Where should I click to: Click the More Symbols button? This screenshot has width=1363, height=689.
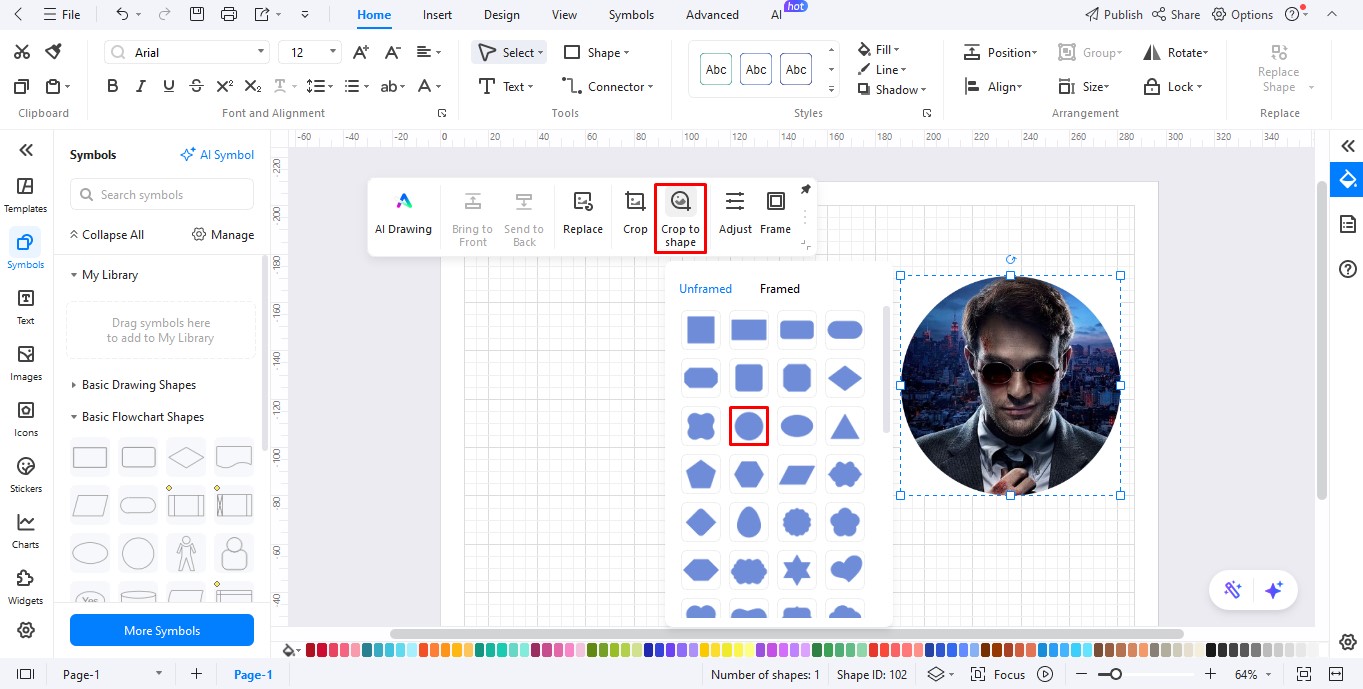[162, 631]
